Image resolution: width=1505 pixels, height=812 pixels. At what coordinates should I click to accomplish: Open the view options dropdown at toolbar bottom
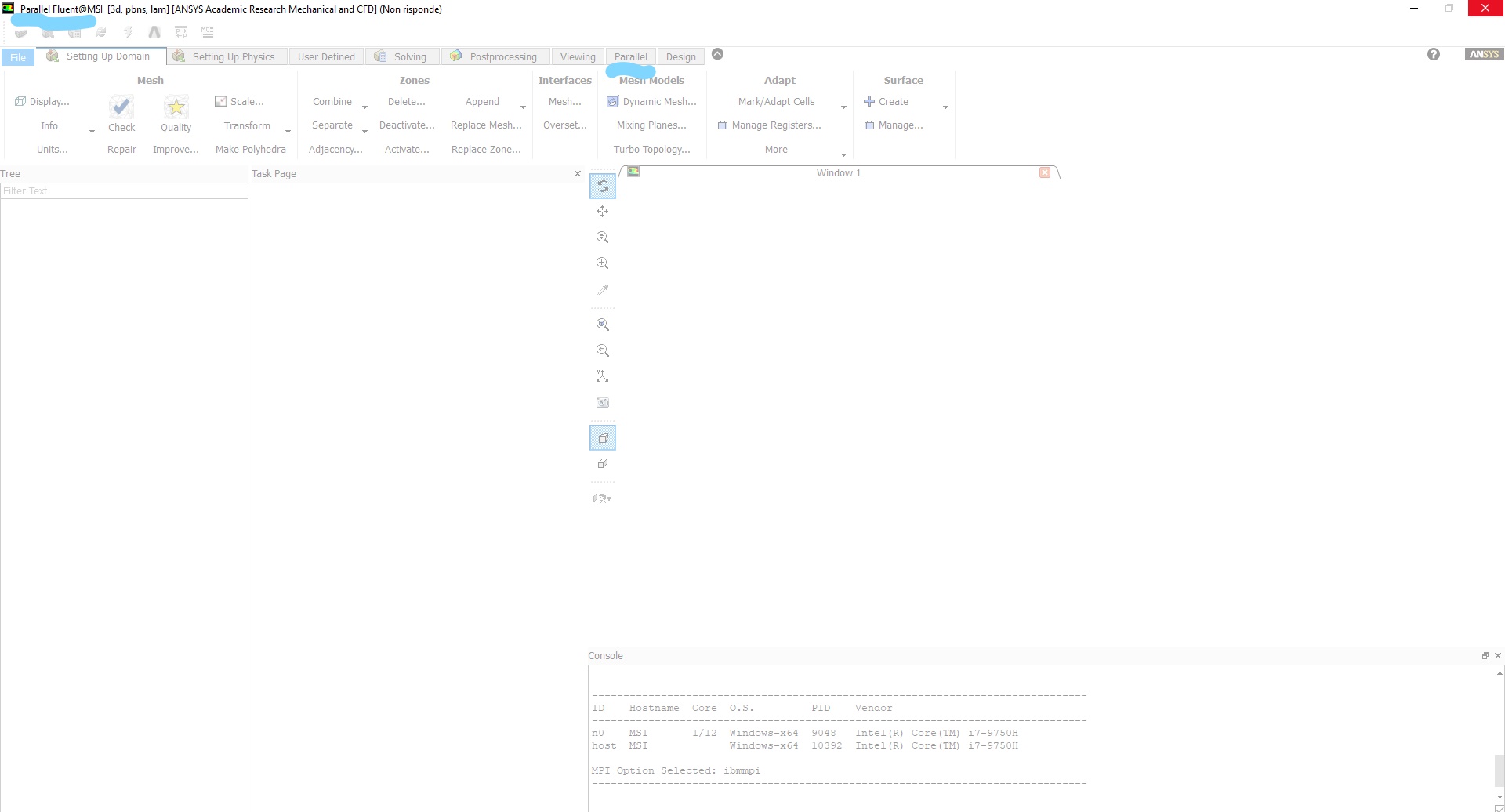(603, 498)
